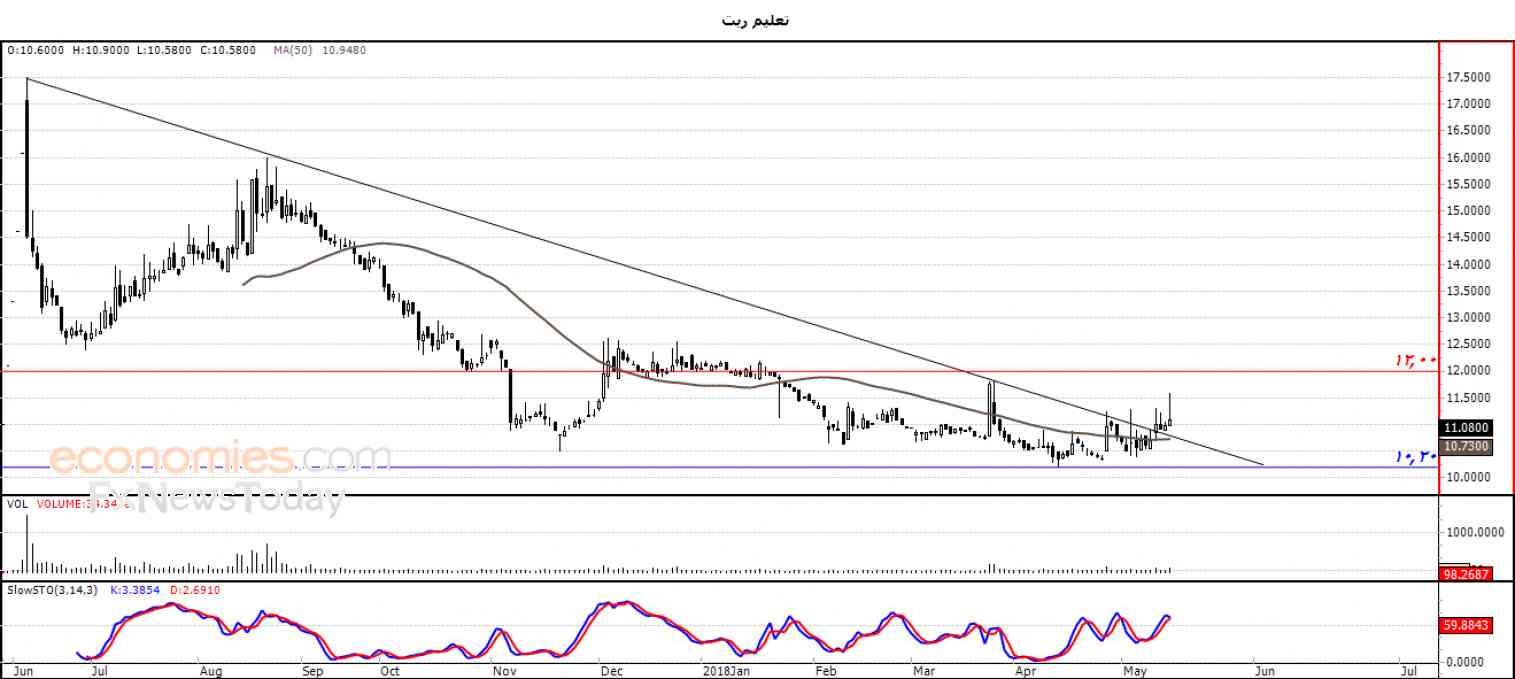
Task: Click the 12.0000 price axis label
Action: tap(1471, 371)
